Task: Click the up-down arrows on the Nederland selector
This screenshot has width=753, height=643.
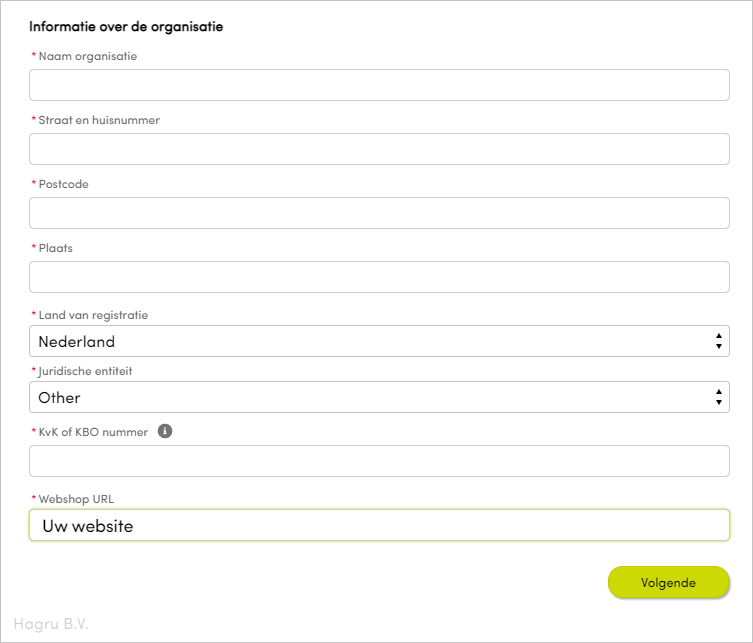Action: pyautogui.click(x=718, y=341)
